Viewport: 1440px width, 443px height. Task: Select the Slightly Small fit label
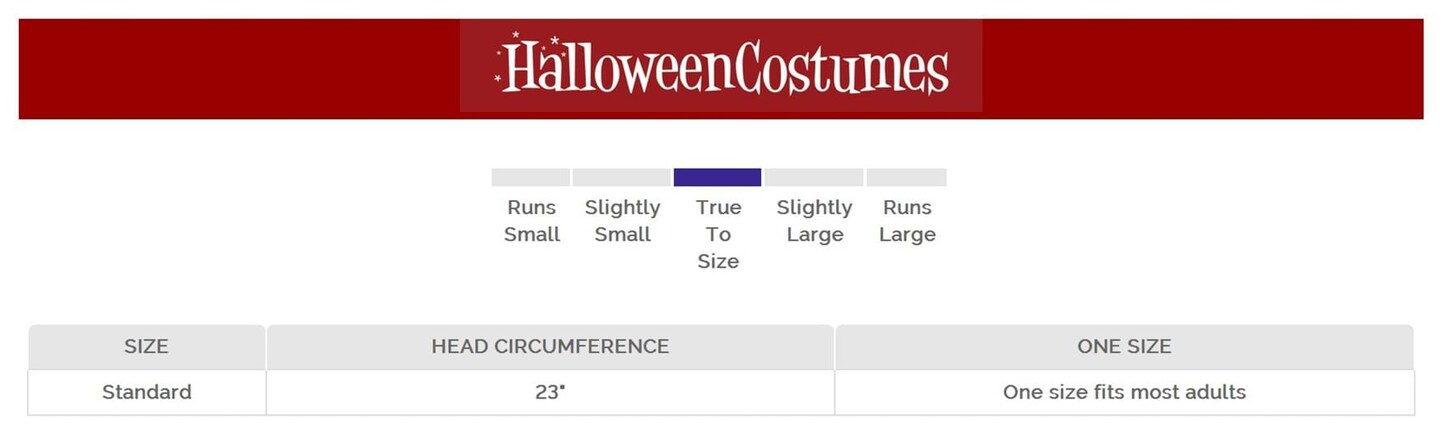point(622,221)
